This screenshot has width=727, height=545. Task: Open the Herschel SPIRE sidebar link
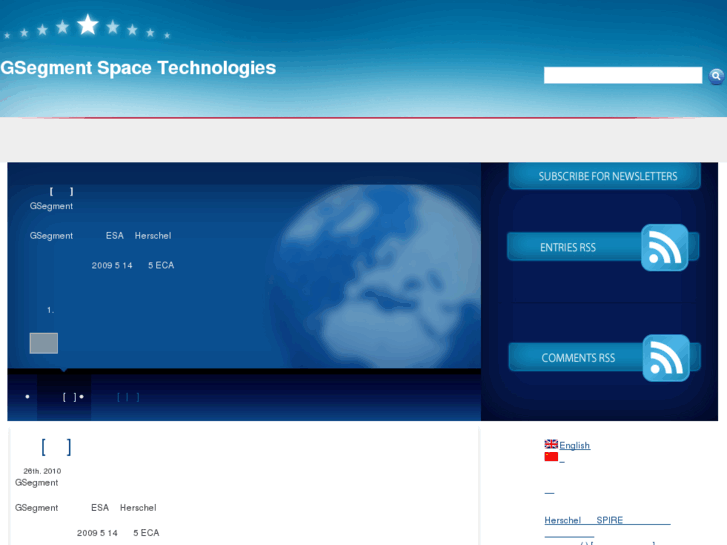(x=607, y=520)
